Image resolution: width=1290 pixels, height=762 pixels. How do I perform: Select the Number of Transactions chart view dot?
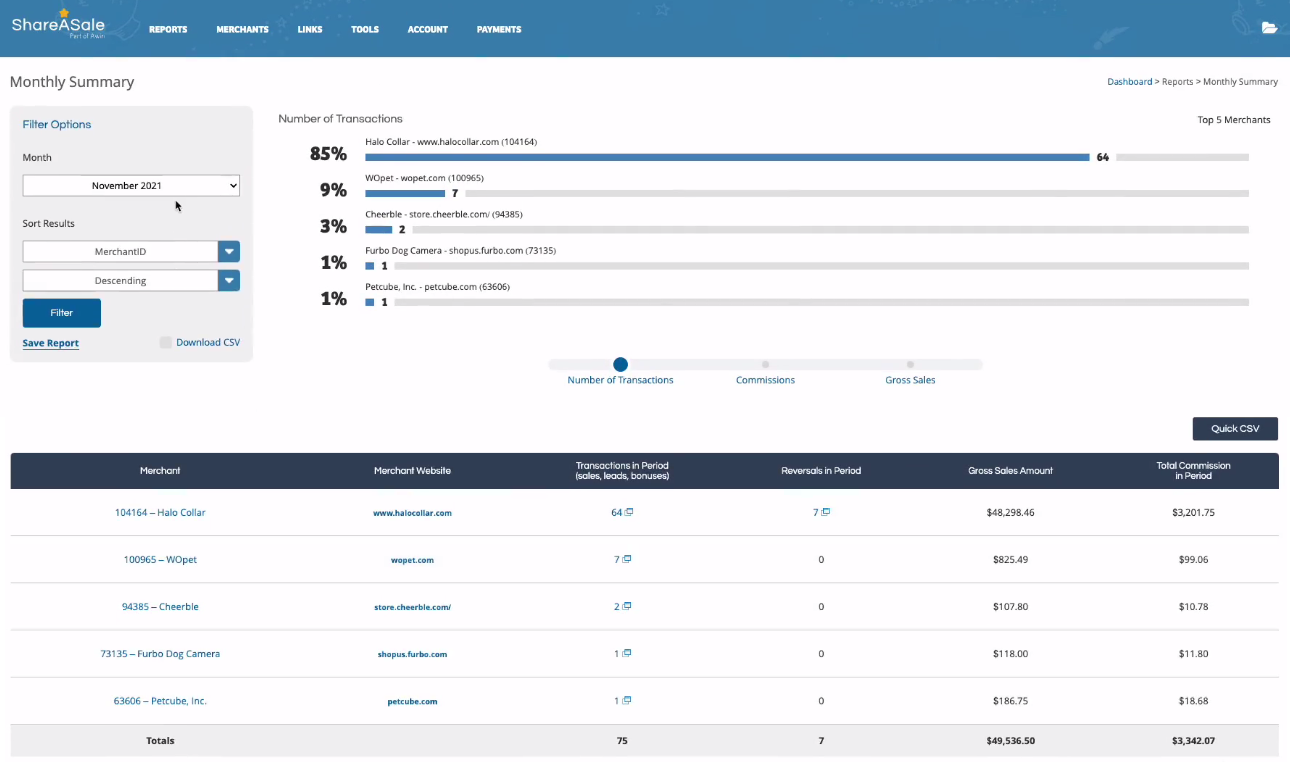click(620, 365)
